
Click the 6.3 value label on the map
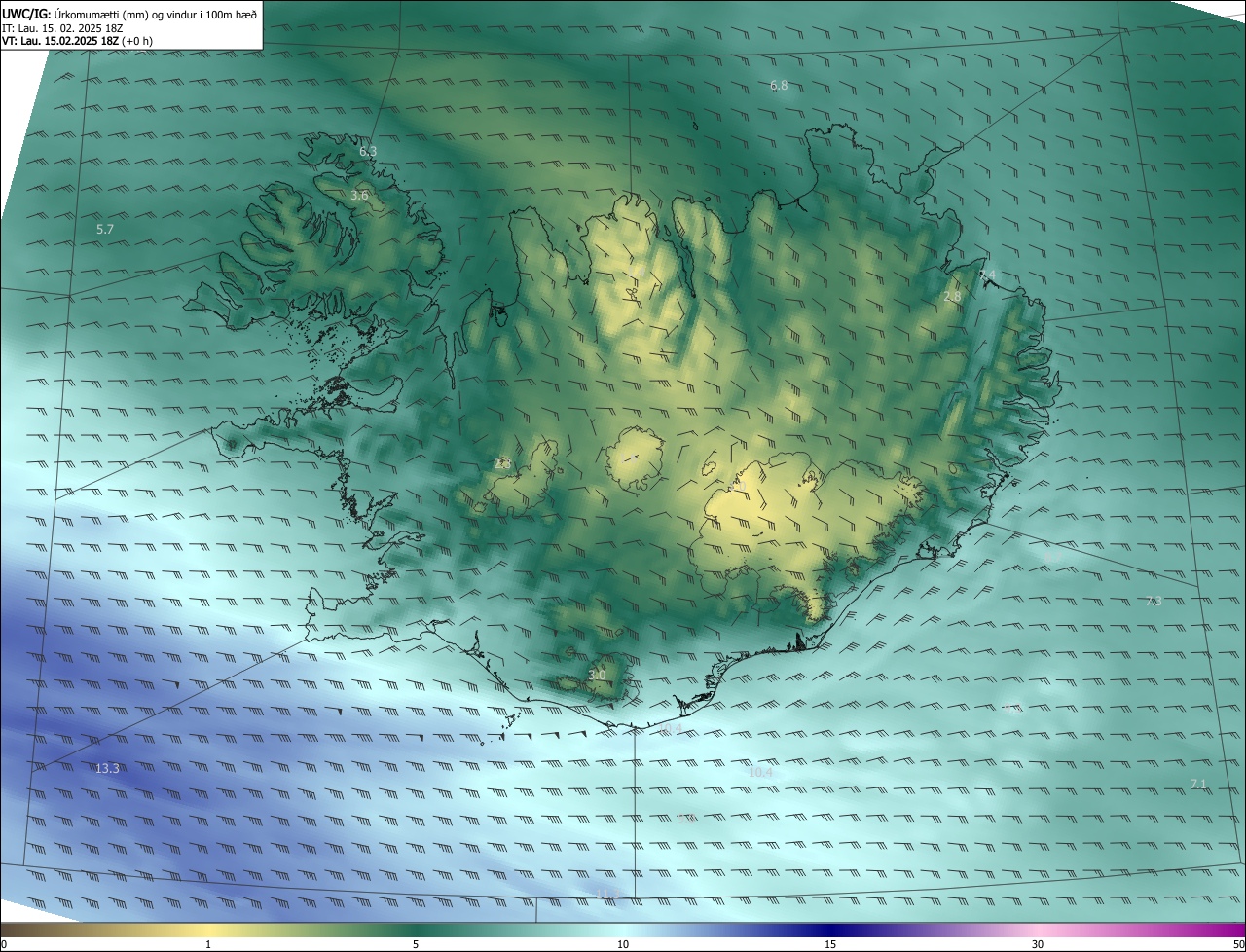(368, 152)
